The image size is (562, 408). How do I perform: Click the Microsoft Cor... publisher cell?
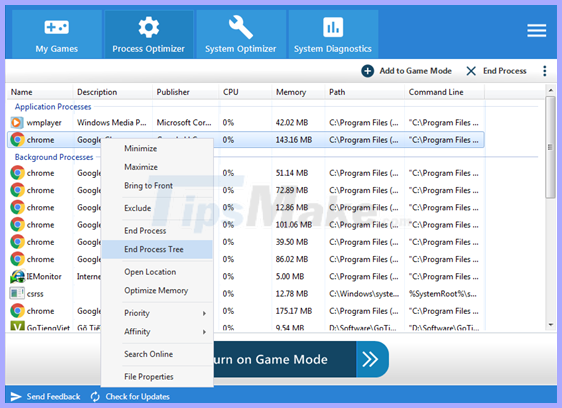[x=184, y=123]
